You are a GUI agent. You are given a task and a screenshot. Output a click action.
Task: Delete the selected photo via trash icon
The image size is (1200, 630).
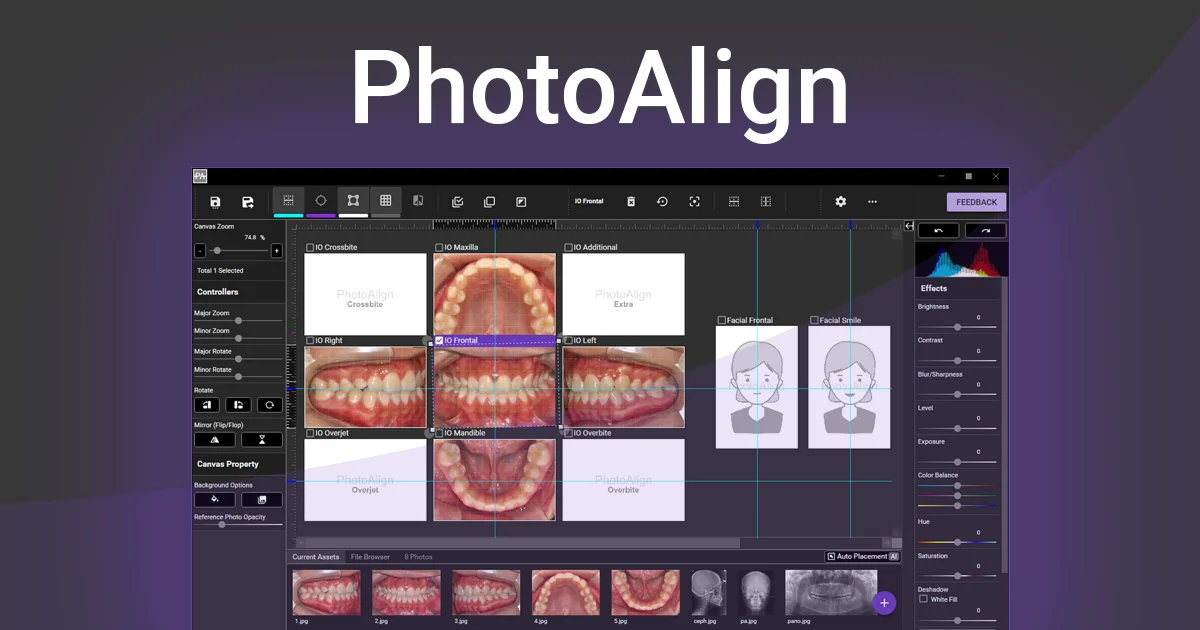631,201
